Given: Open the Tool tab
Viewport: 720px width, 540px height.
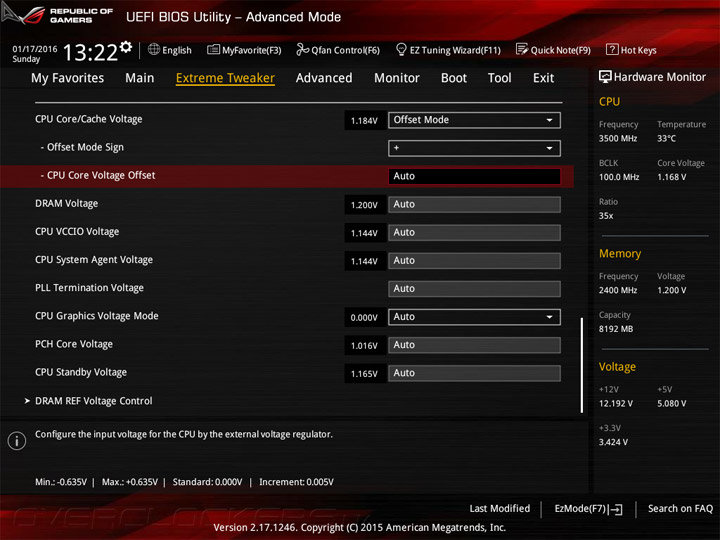Looking at the screenshot, I should click(x=500, y=78).
